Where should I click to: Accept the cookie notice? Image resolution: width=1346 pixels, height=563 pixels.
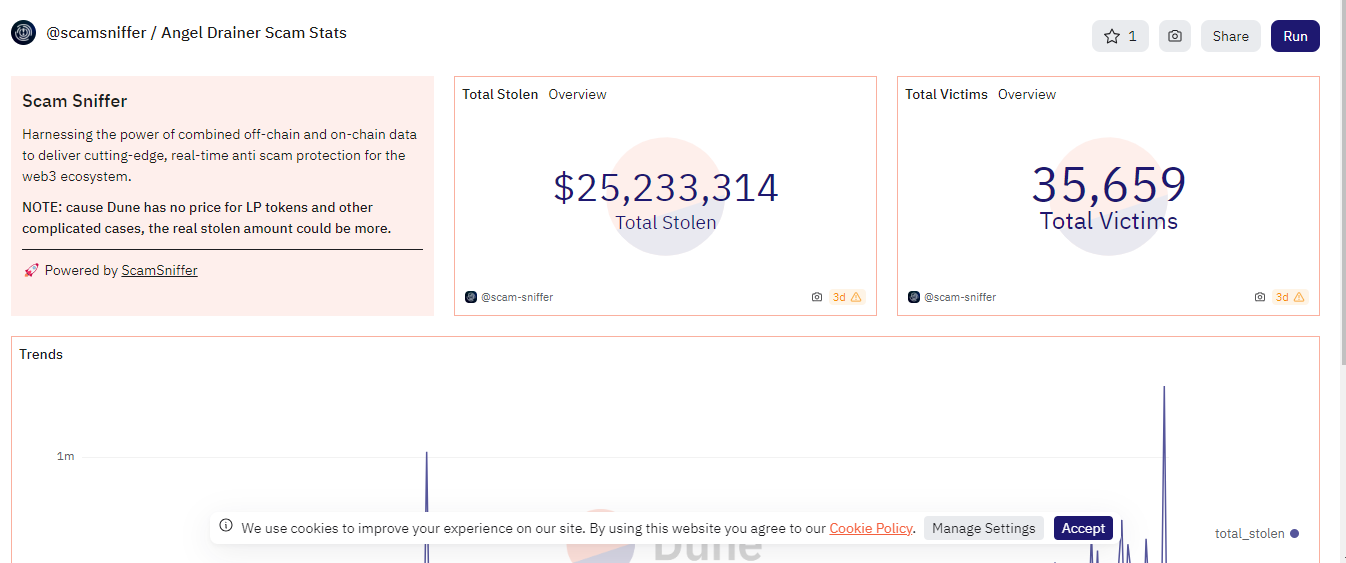pos(1083,528)
